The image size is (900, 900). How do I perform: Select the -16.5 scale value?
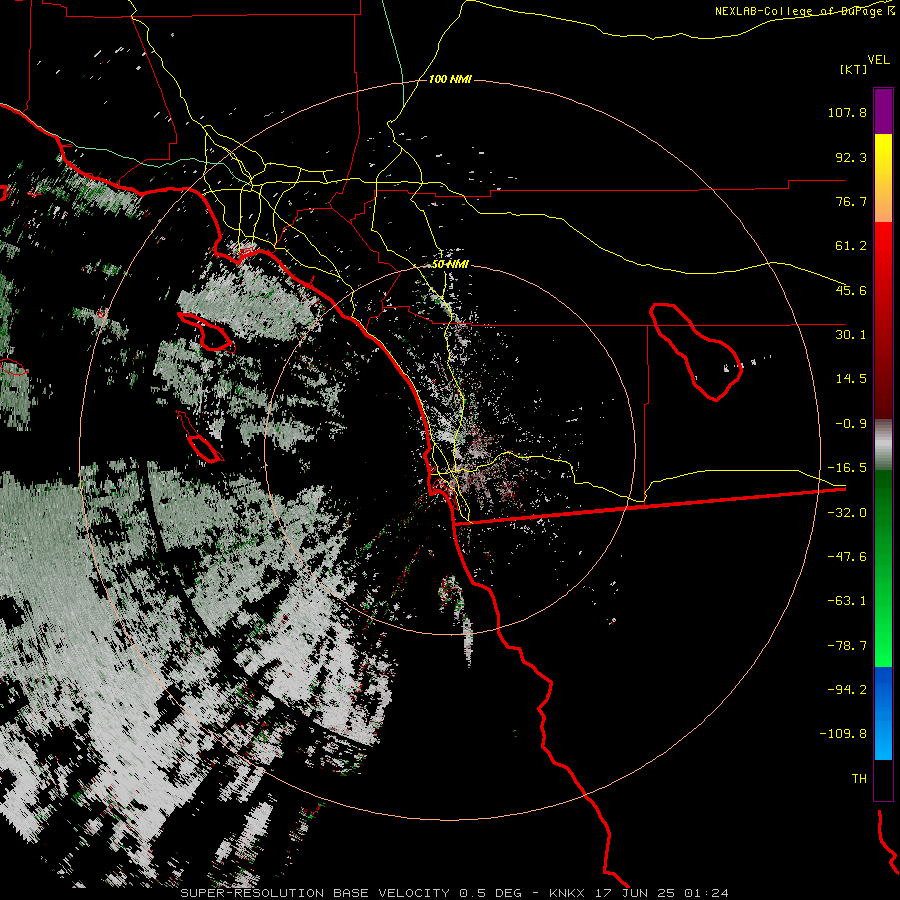[847, 468]
